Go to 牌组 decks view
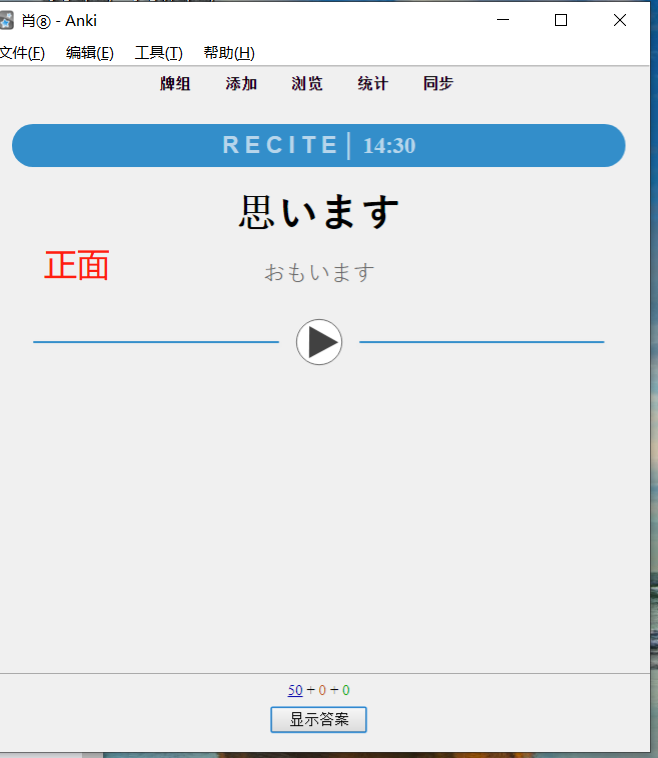Image resolution: width=658 pixels, height=758 pixels. [175, 84]
